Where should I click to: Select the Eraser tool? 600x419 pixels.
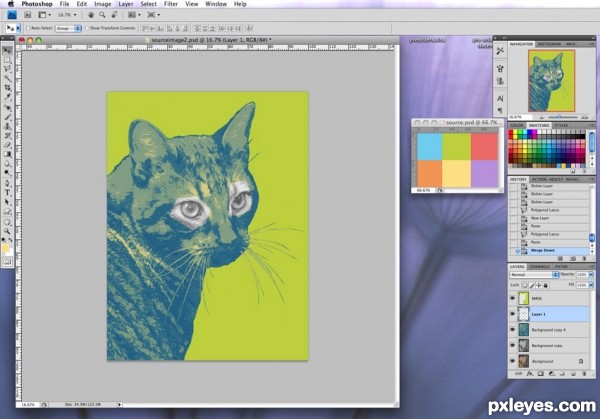(7, 145)
